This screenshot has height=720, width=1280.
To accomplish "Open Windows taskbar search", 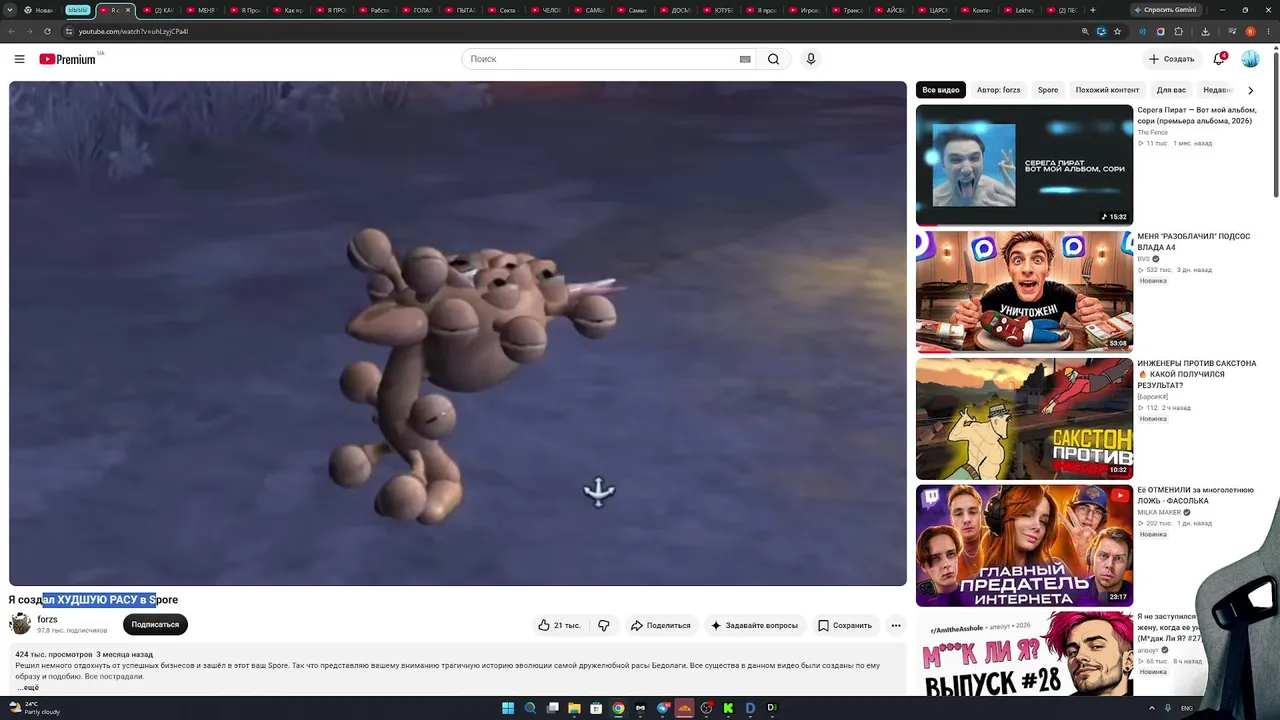I will (530, 708).
